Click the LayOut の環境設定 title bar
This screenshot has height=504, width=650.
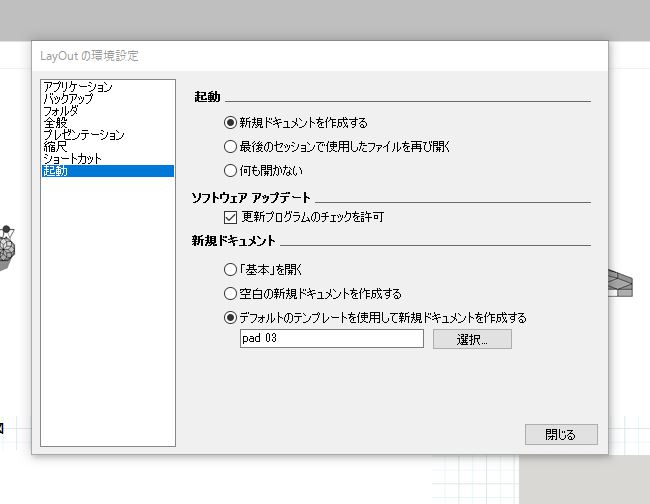click(x=320, y=56)
